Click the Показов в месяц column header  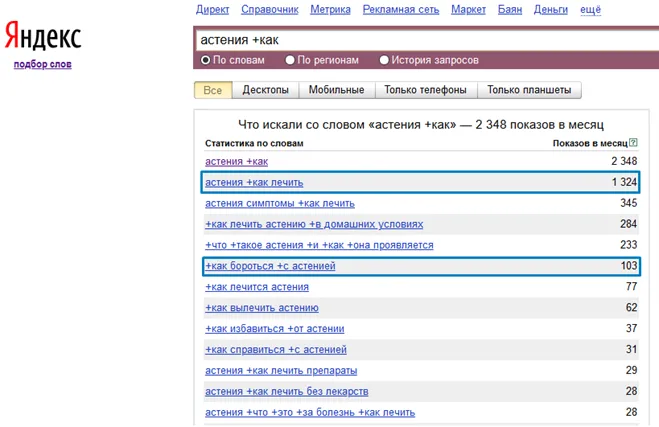tap(590, 143)
